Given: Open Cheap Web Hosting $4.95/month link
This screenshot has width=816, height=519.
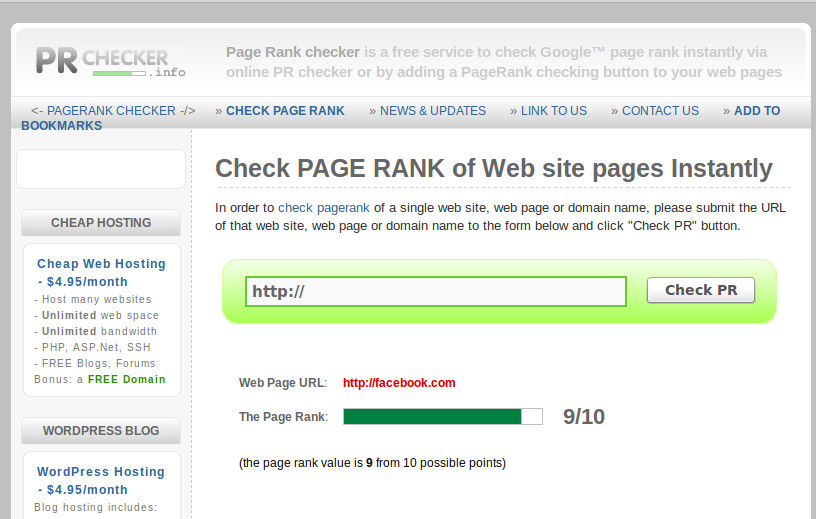Looking at the screenshot, I should tap(101, 272).
